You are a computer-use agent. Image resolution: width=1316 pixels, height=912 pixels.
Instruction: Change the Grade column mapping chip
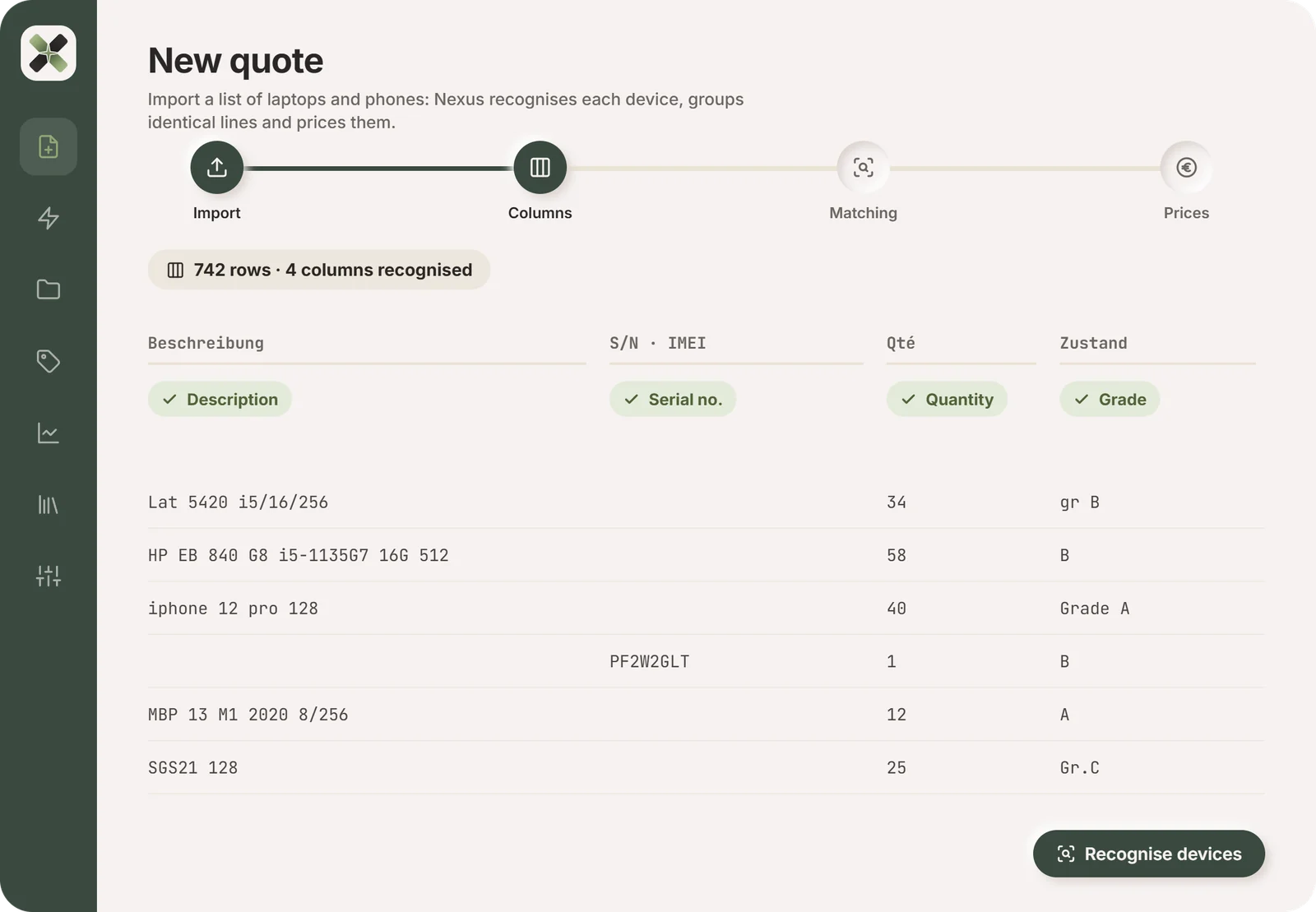(x=1110, y=399)
